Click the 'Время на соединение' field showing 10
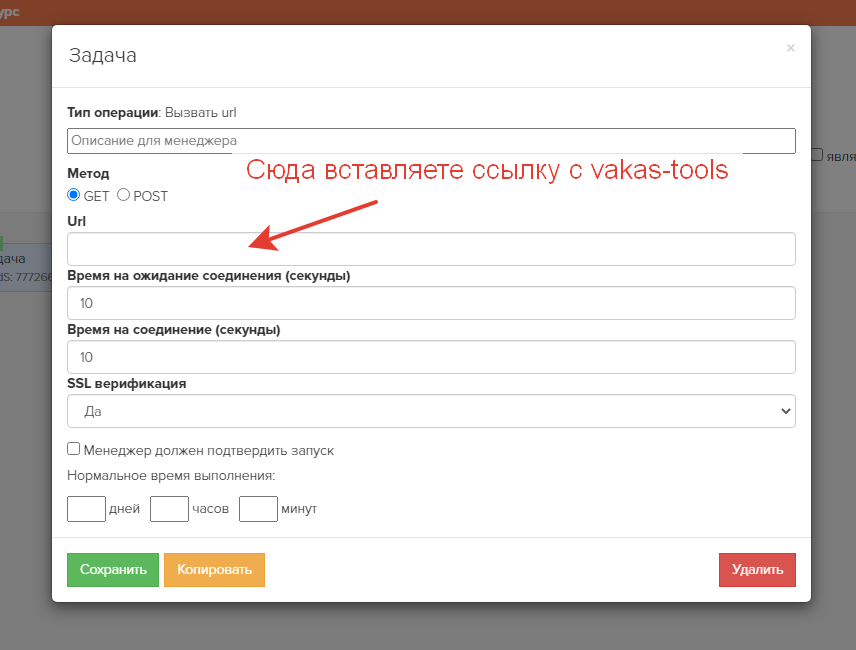The height and width of the screenshot is (650, 856). [430, 356]
